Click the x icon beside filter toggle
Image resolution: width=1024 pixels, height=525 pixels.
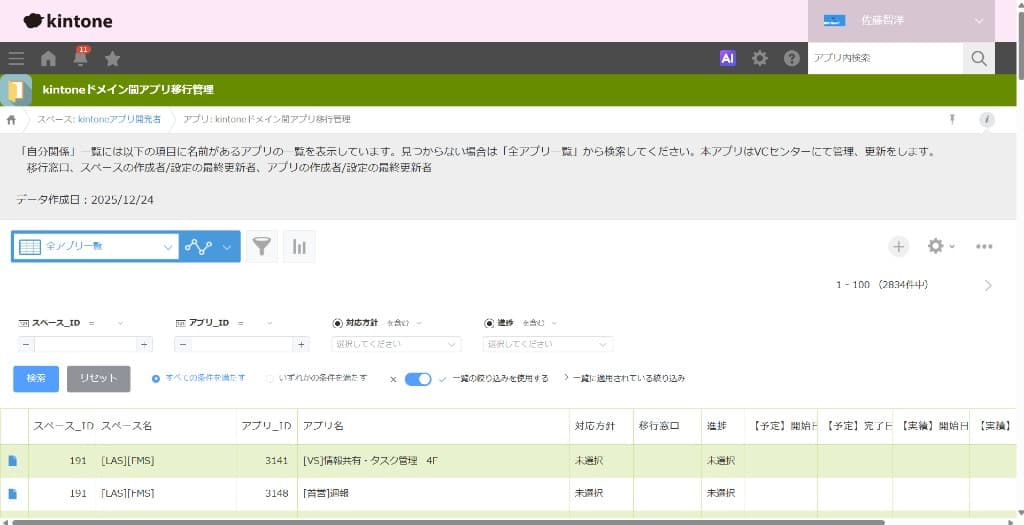[392, 379]
